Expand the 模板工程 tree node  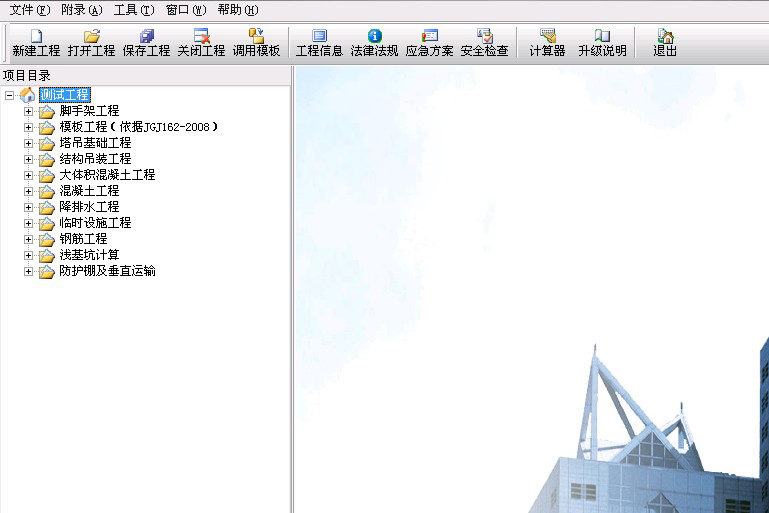tap(28, 128)
